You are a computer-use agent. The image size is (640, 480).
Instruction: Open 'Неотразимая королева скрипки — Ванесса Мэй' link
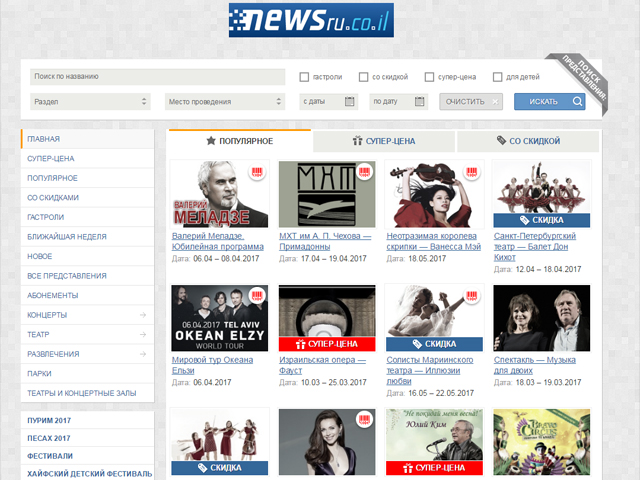433,241
